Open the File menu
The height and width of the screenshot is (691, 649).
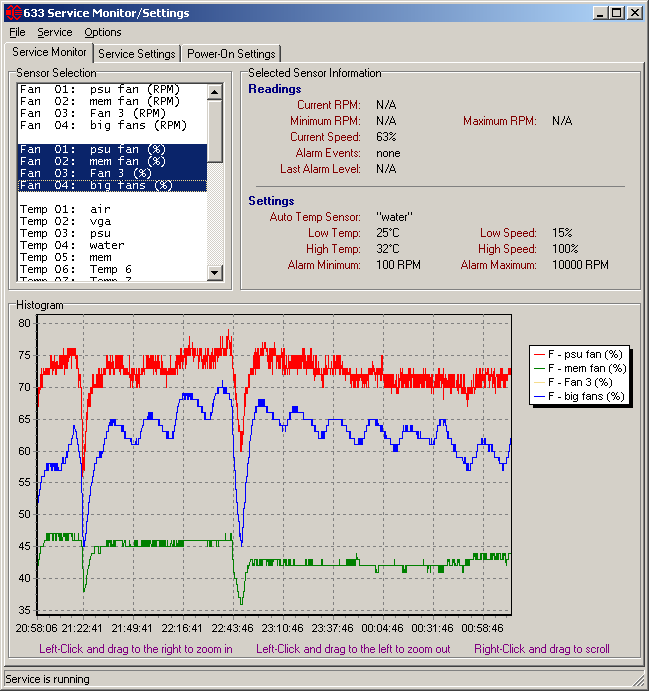pos(17,32)
